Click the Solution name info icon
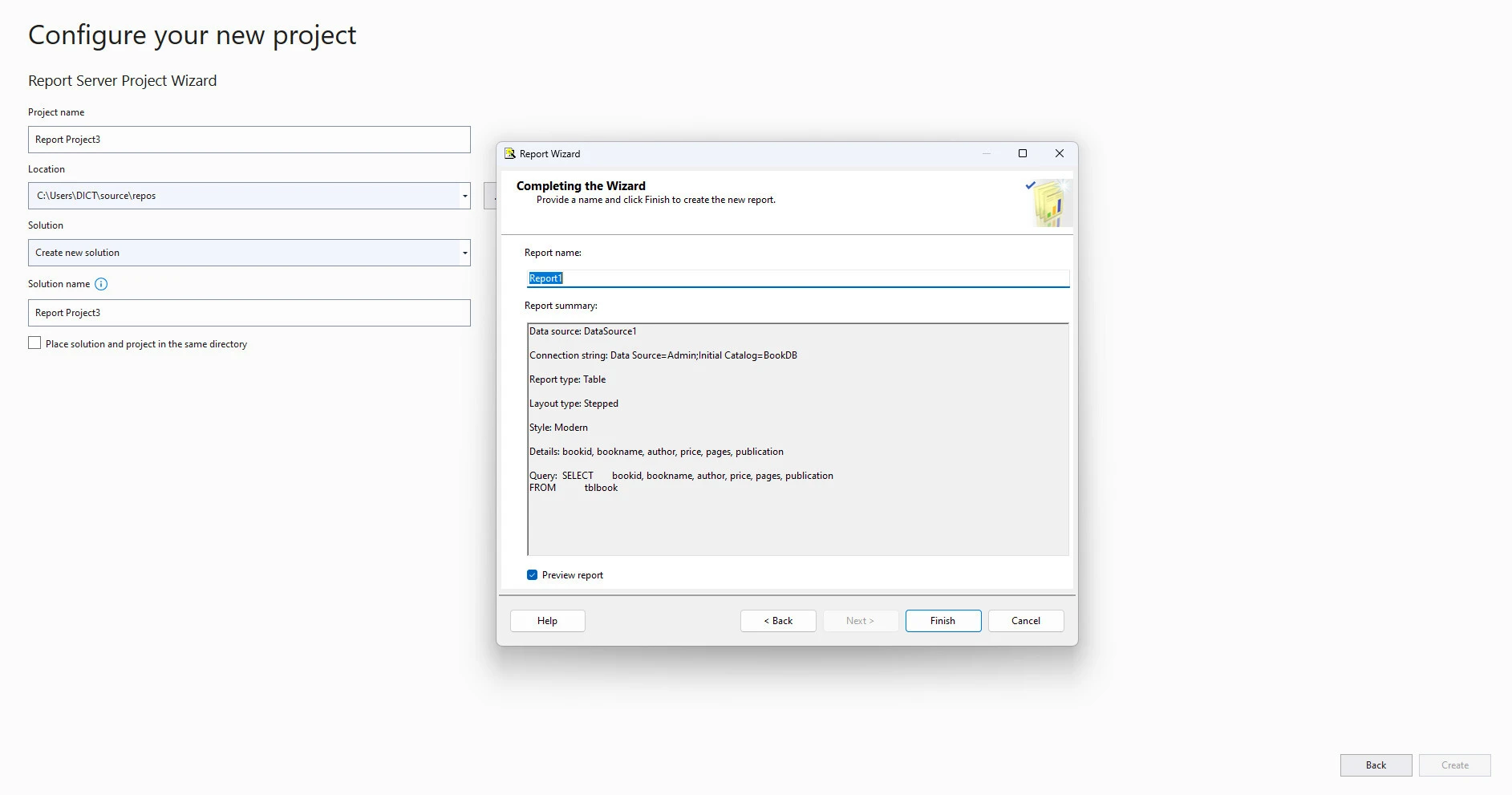 click(x=101, y=284)
